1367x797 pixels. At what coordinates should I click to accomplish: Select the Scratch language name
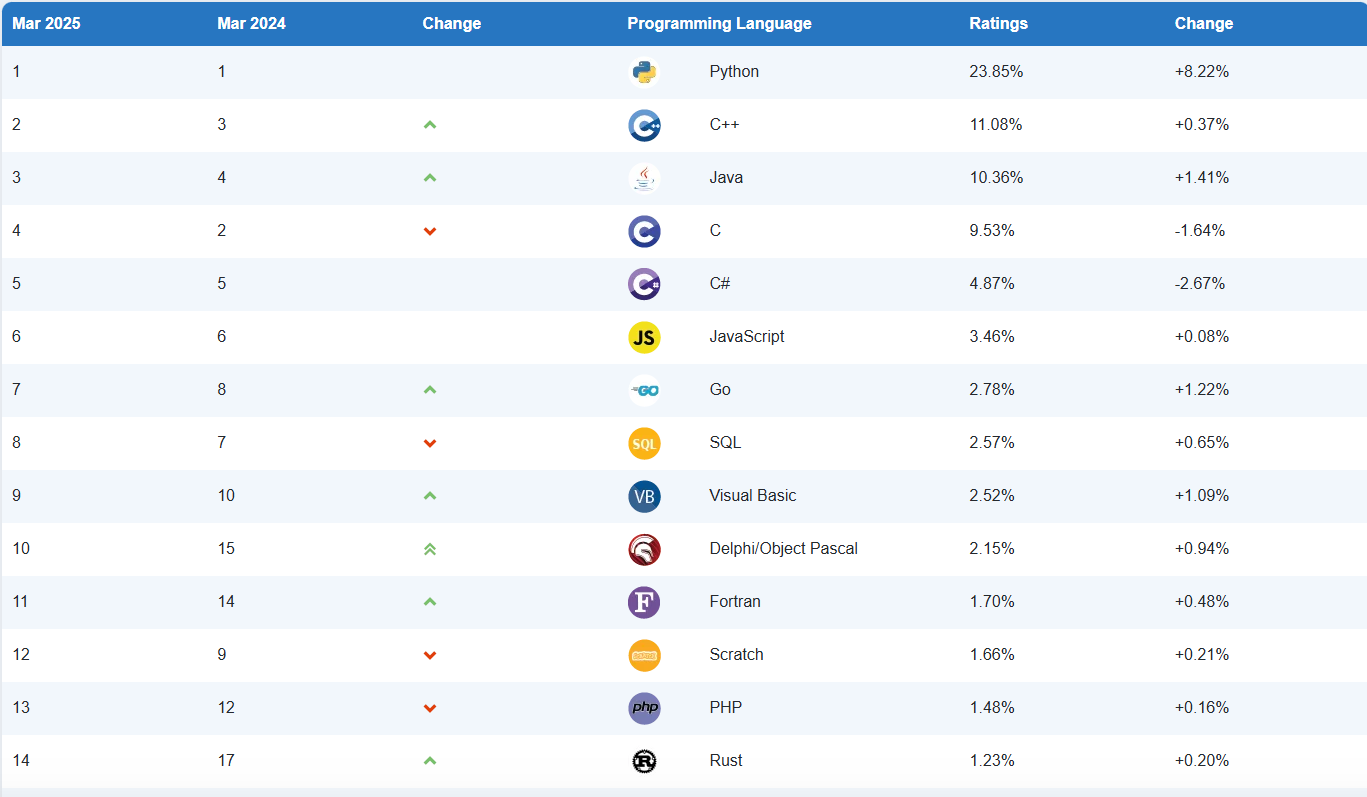coord(736,655)
